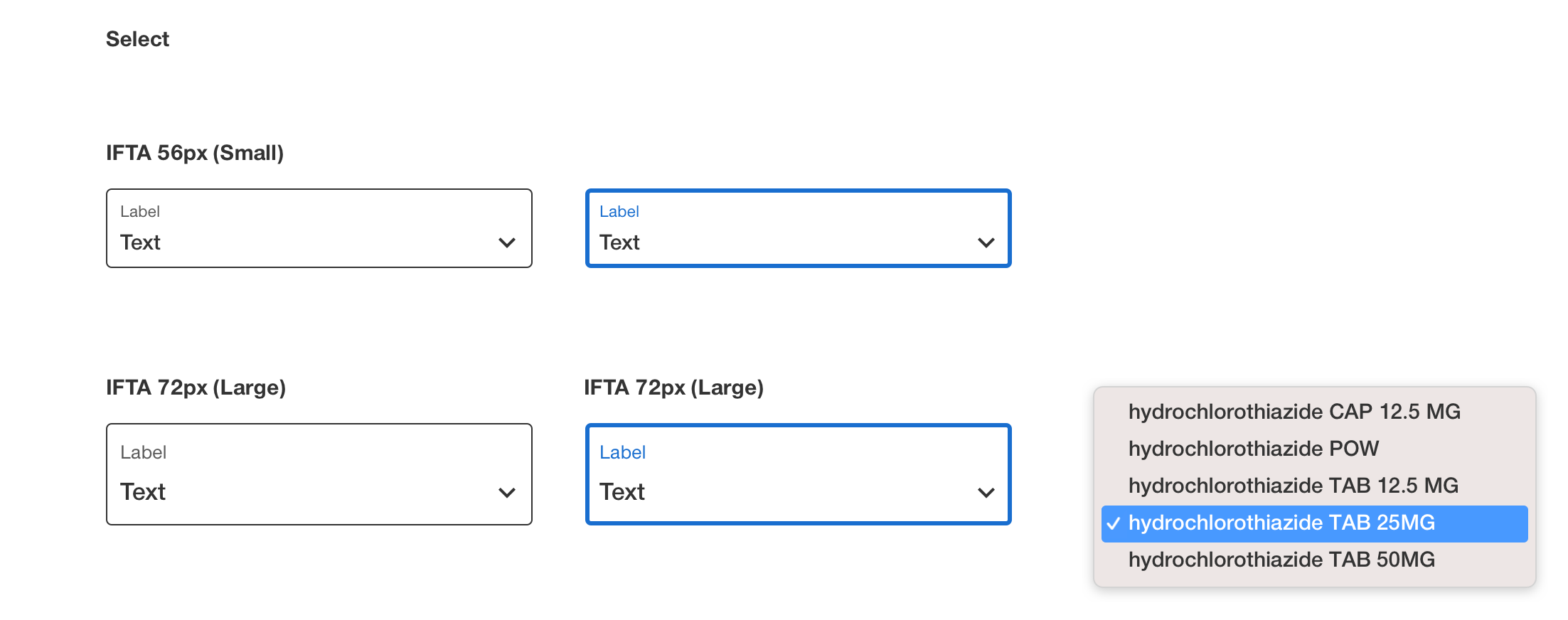
Task: Click "Text" value in blue-focused small select
Action: [x=619, y=242]
